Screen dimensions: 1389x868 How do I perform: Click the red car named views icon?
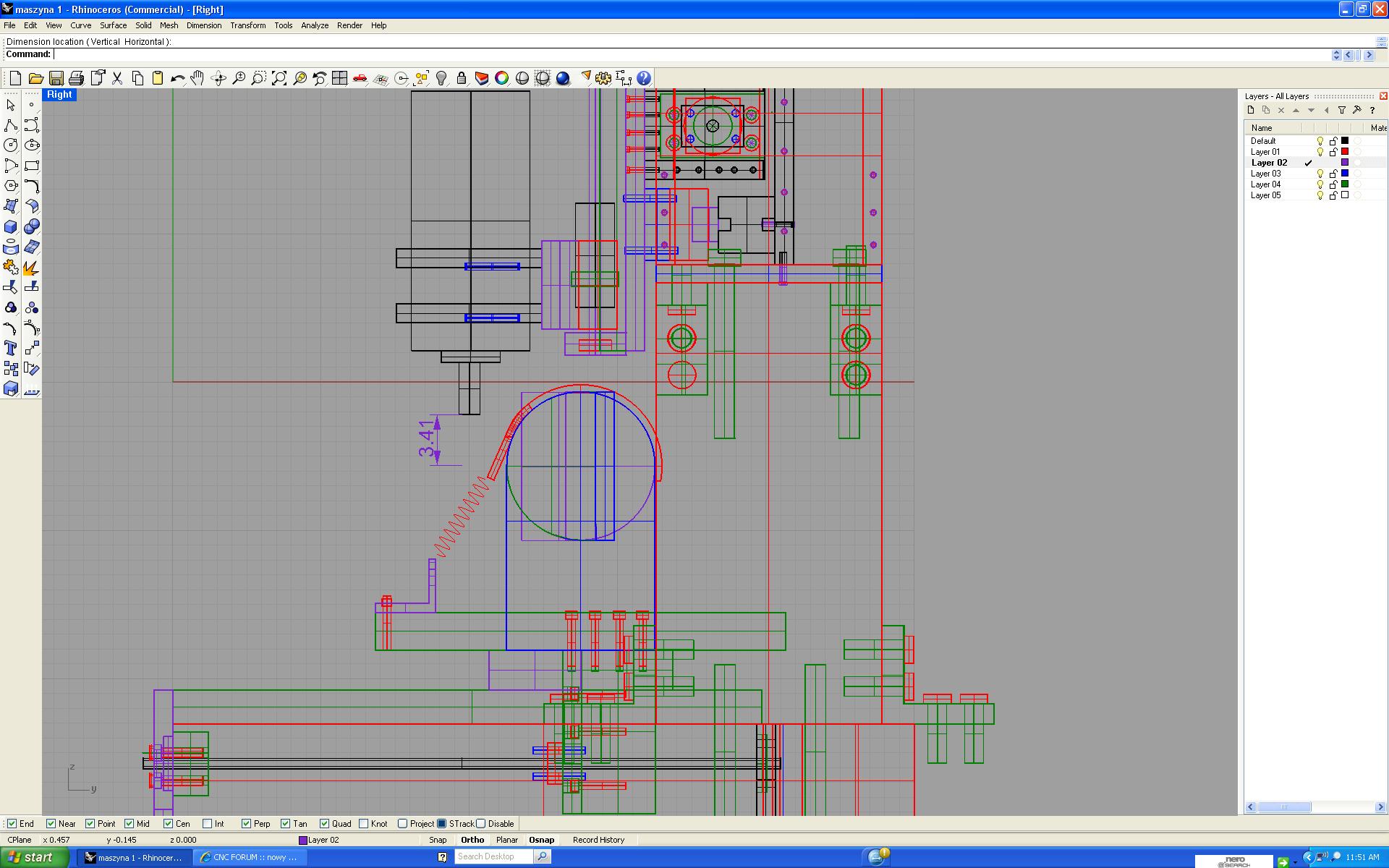point(360,78)
